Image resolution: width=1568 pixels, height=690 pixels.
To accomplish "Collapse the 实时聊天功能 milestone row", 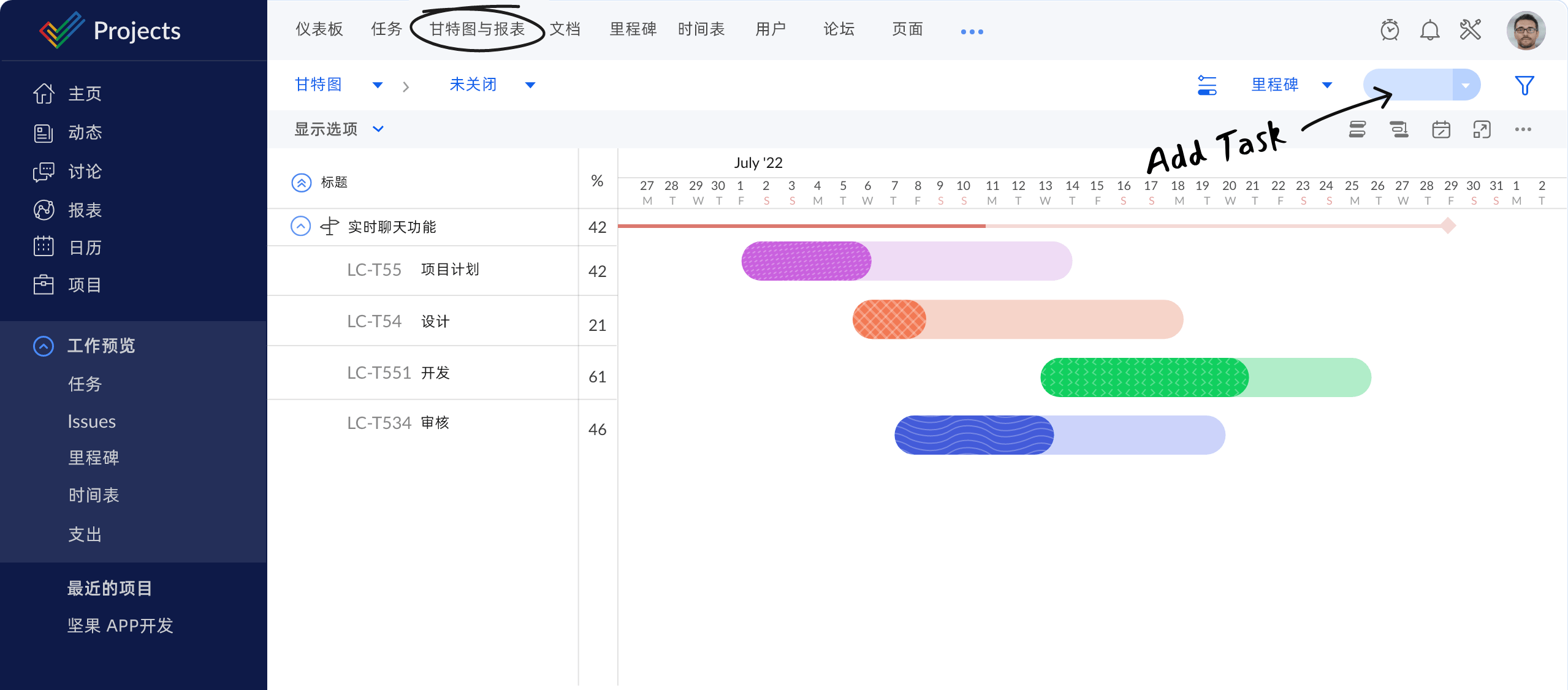I will point(300,226).
